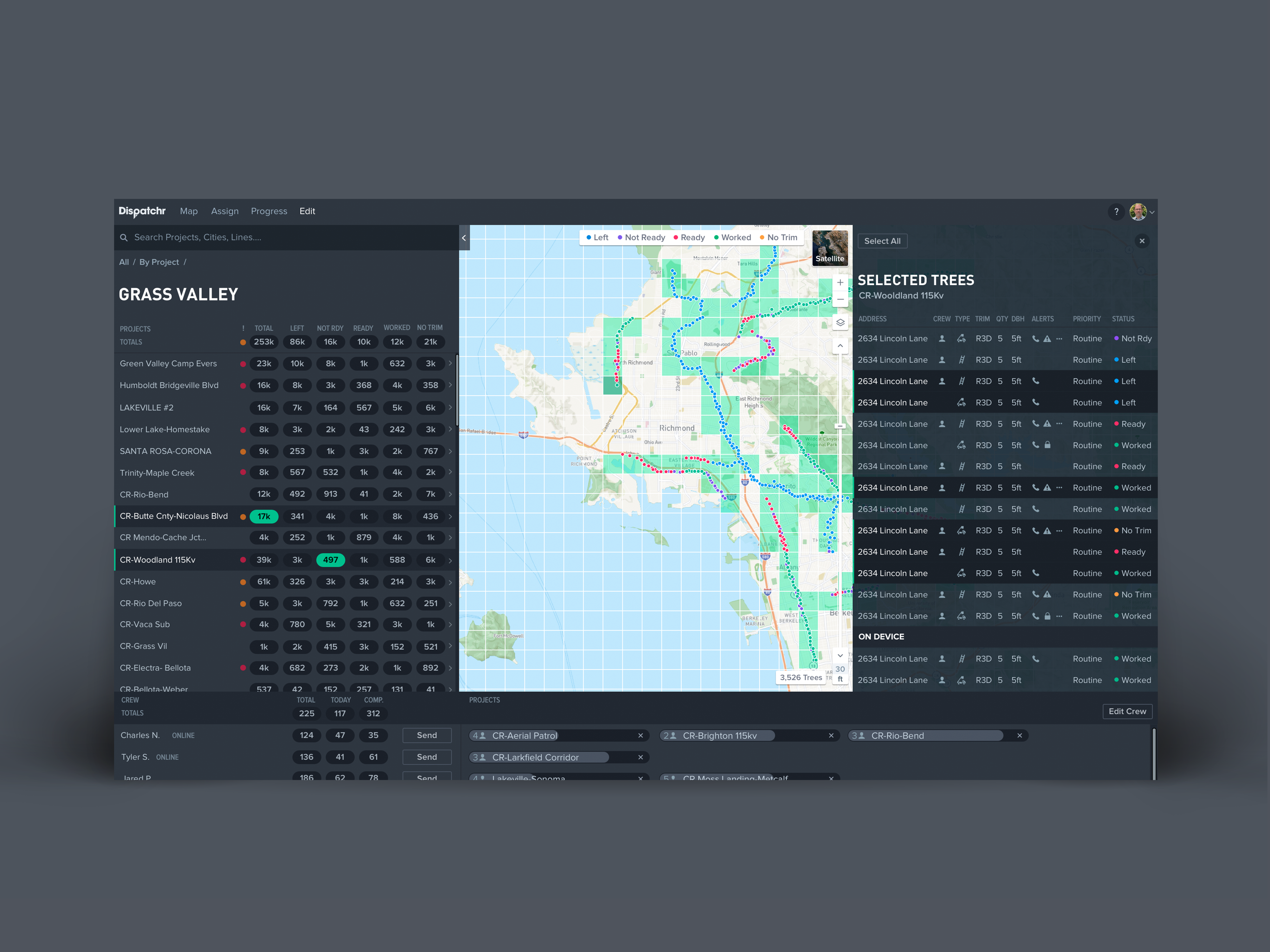The height and width of the screenshot is (952, 1270).
Task: Click warning triangle in Not Rdy tree row
Action: [x=1047, y=339]
